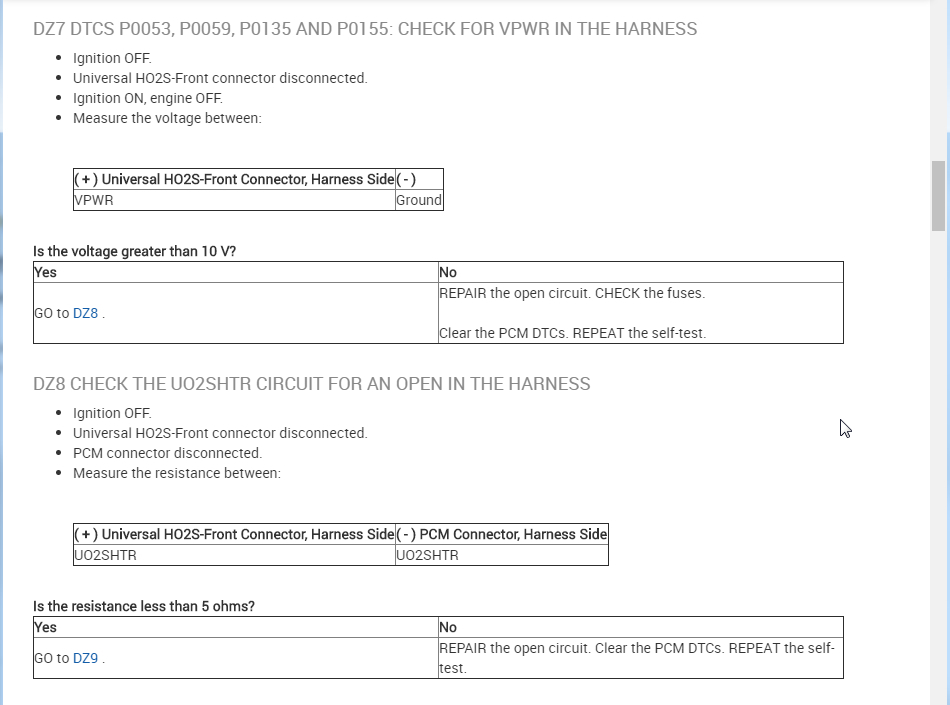Screen dimensions: 950x705
Task: Click the voltage greater than 10 V question
Action: (x=134, y=251)
